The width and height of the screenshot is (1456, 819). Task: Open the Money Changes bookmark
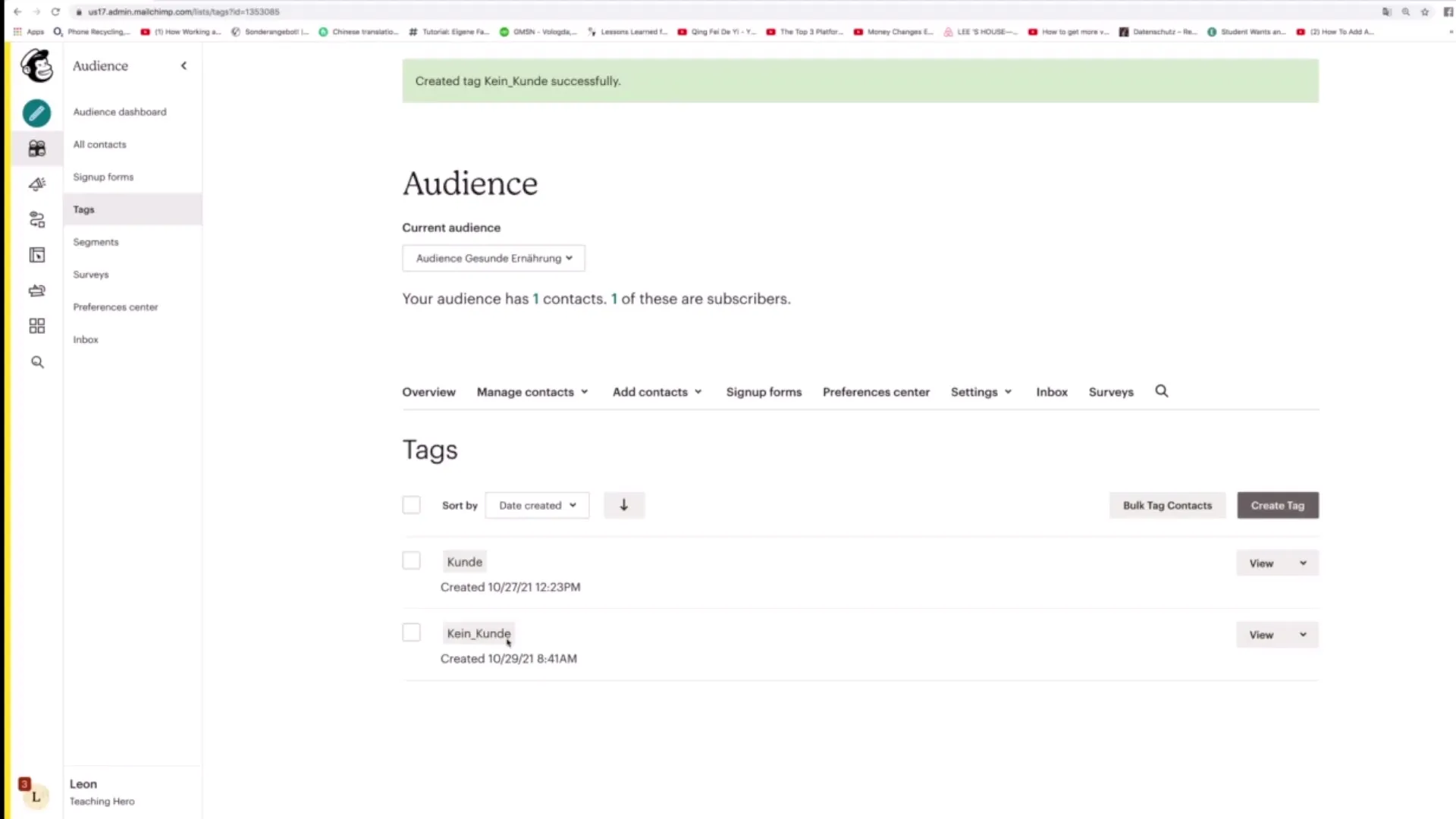(893, 32)
